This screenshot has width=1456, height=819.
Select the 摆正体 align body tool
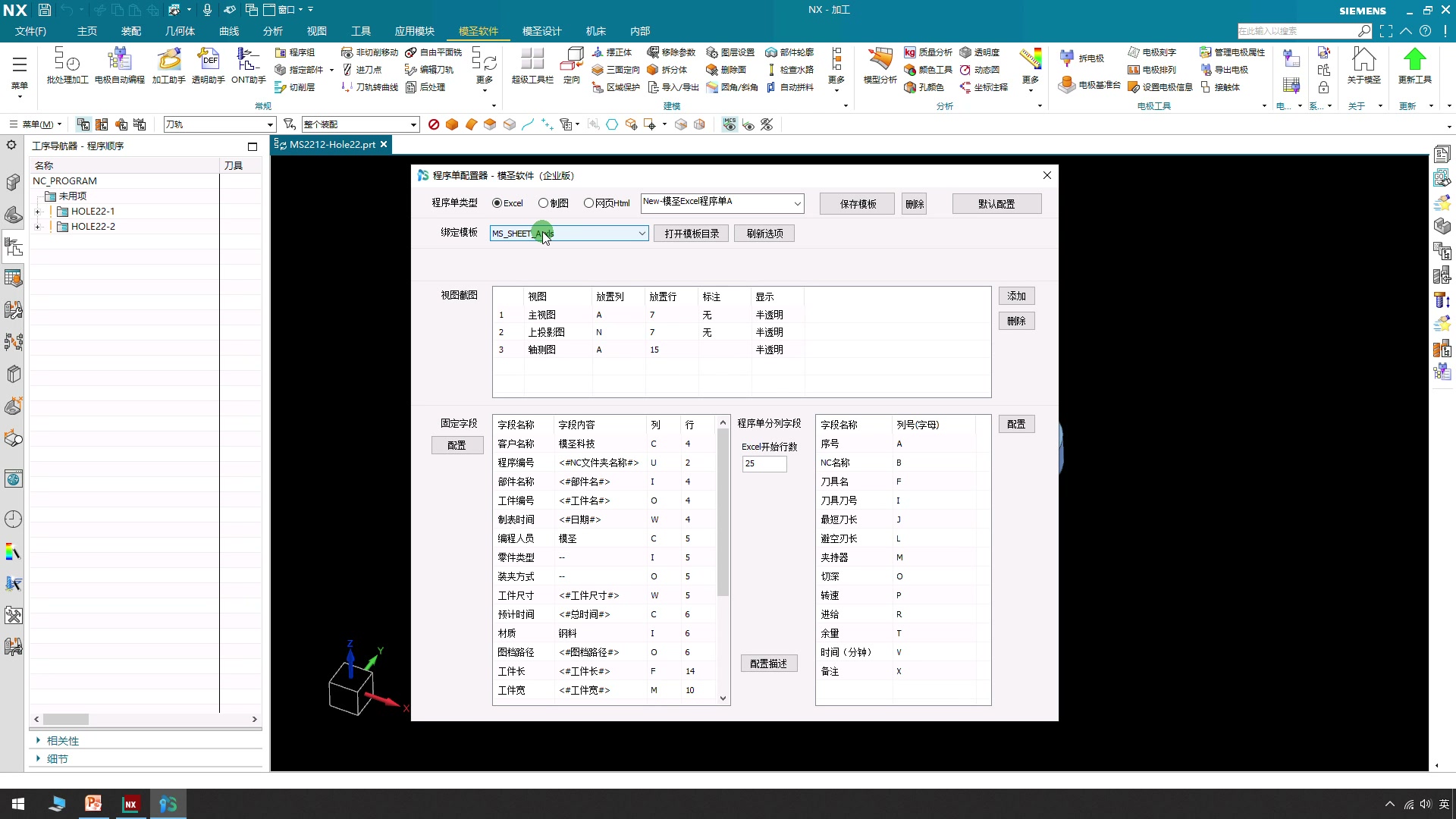pyautogui.click(x=611, y=52)
